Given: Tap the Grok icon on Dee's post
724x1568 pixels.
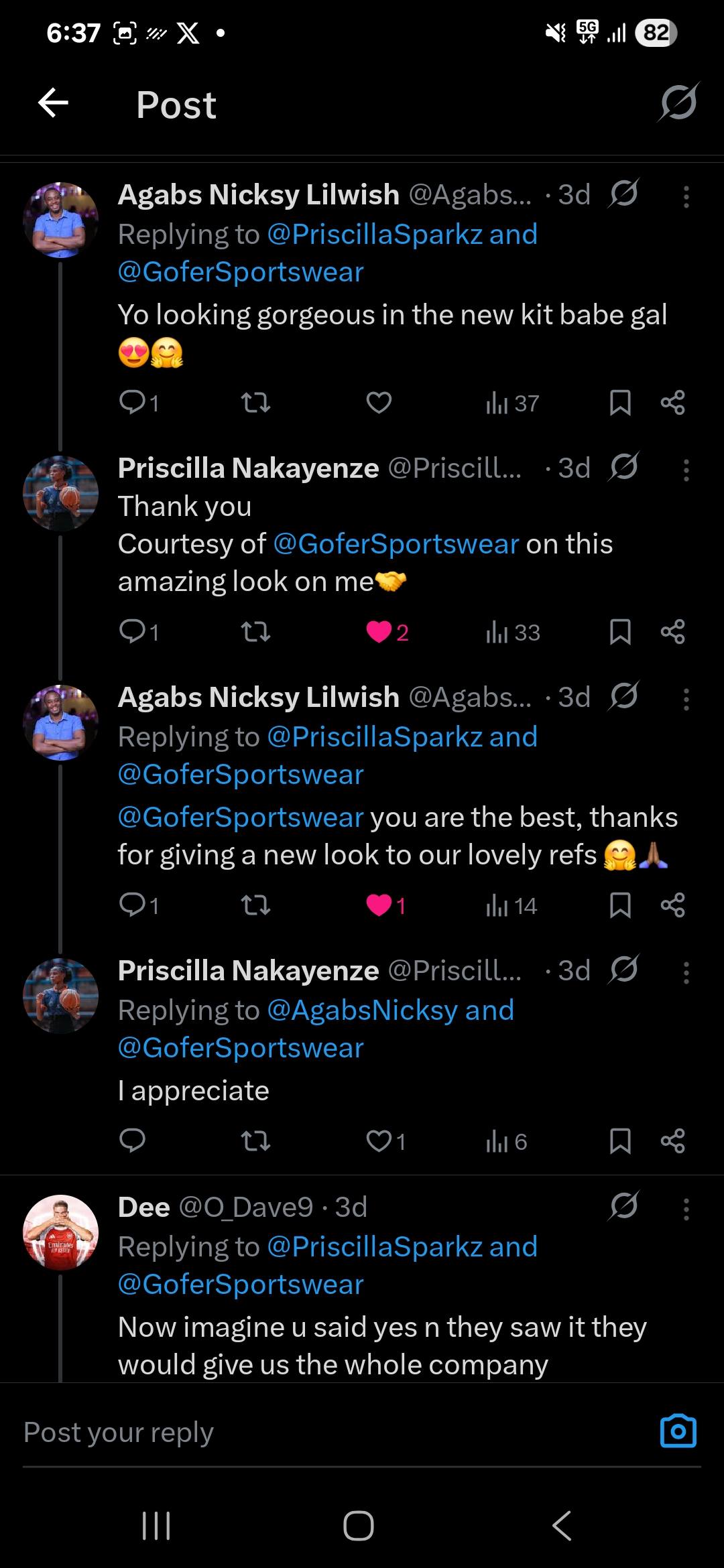Looking at the screenshot, I should 624,1206.
